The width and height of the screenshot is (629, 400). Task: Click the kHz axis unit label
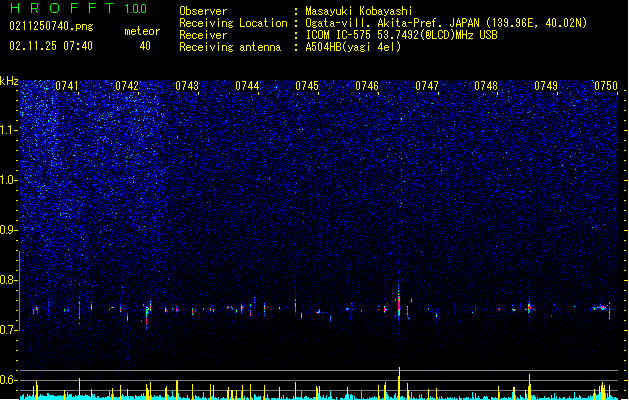pos(9,81)
